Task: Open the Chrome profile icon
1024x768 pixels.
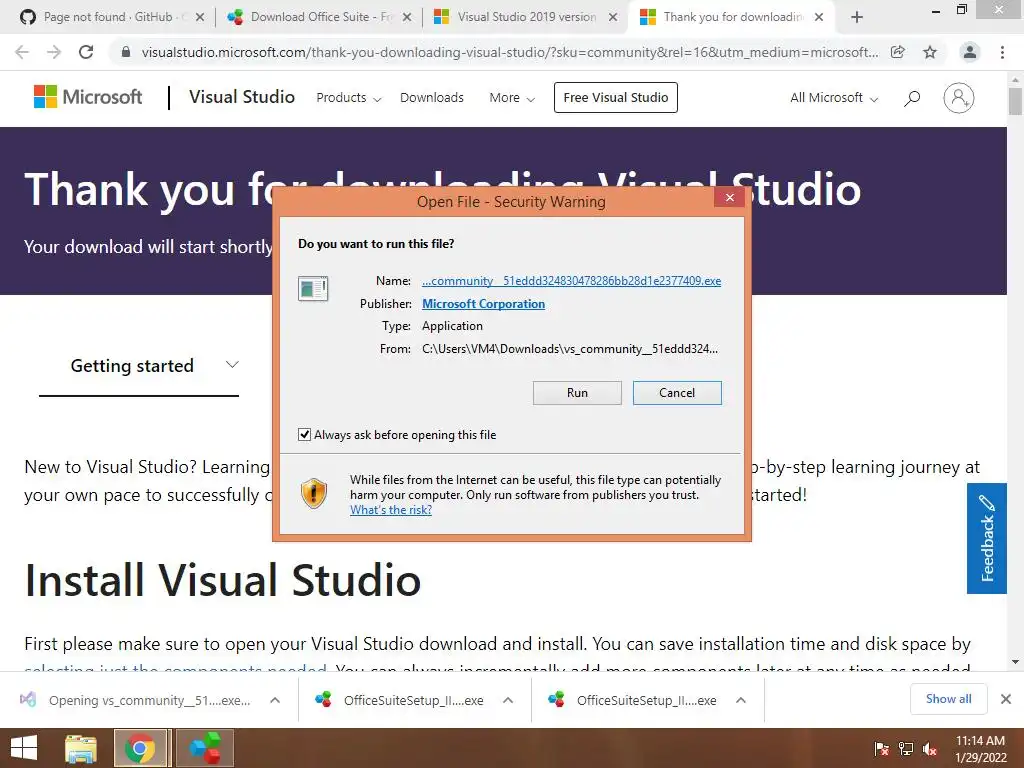Action: point(970,52)
